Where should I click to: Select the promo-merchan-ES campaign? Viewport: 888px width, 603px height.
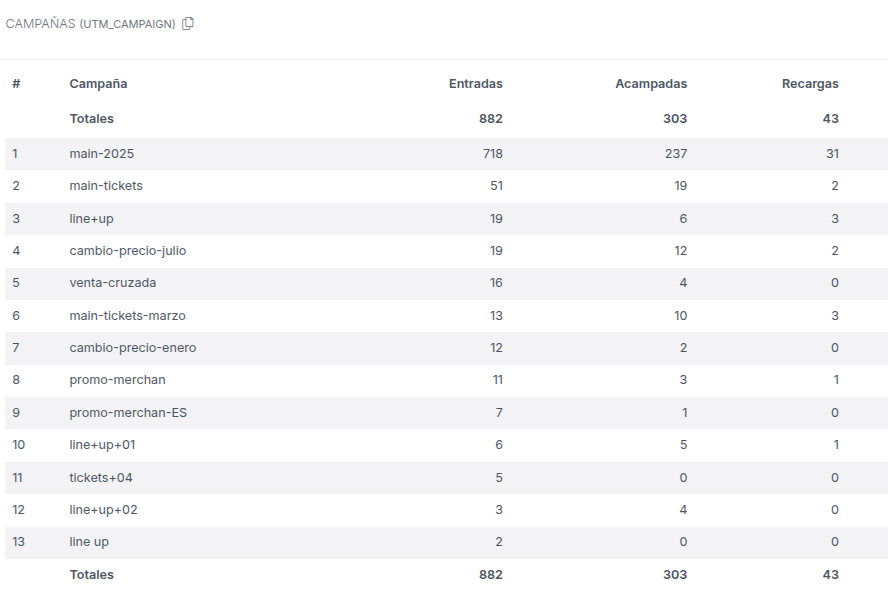128,413
